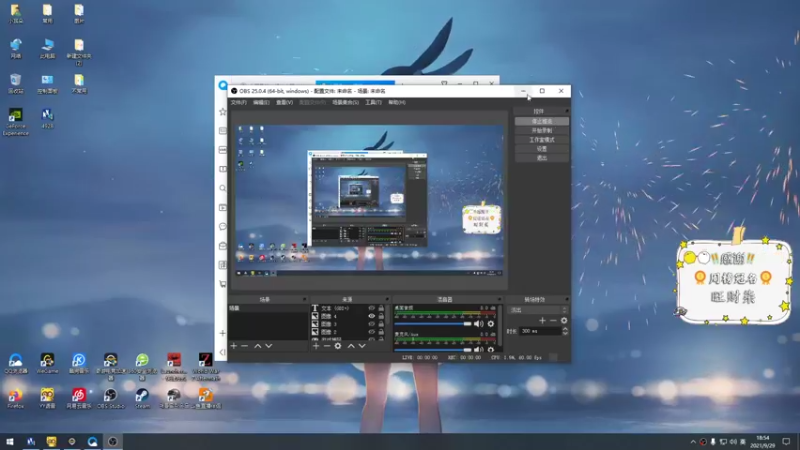
Task: Click the 300 ms duration field
Action: 540,331
